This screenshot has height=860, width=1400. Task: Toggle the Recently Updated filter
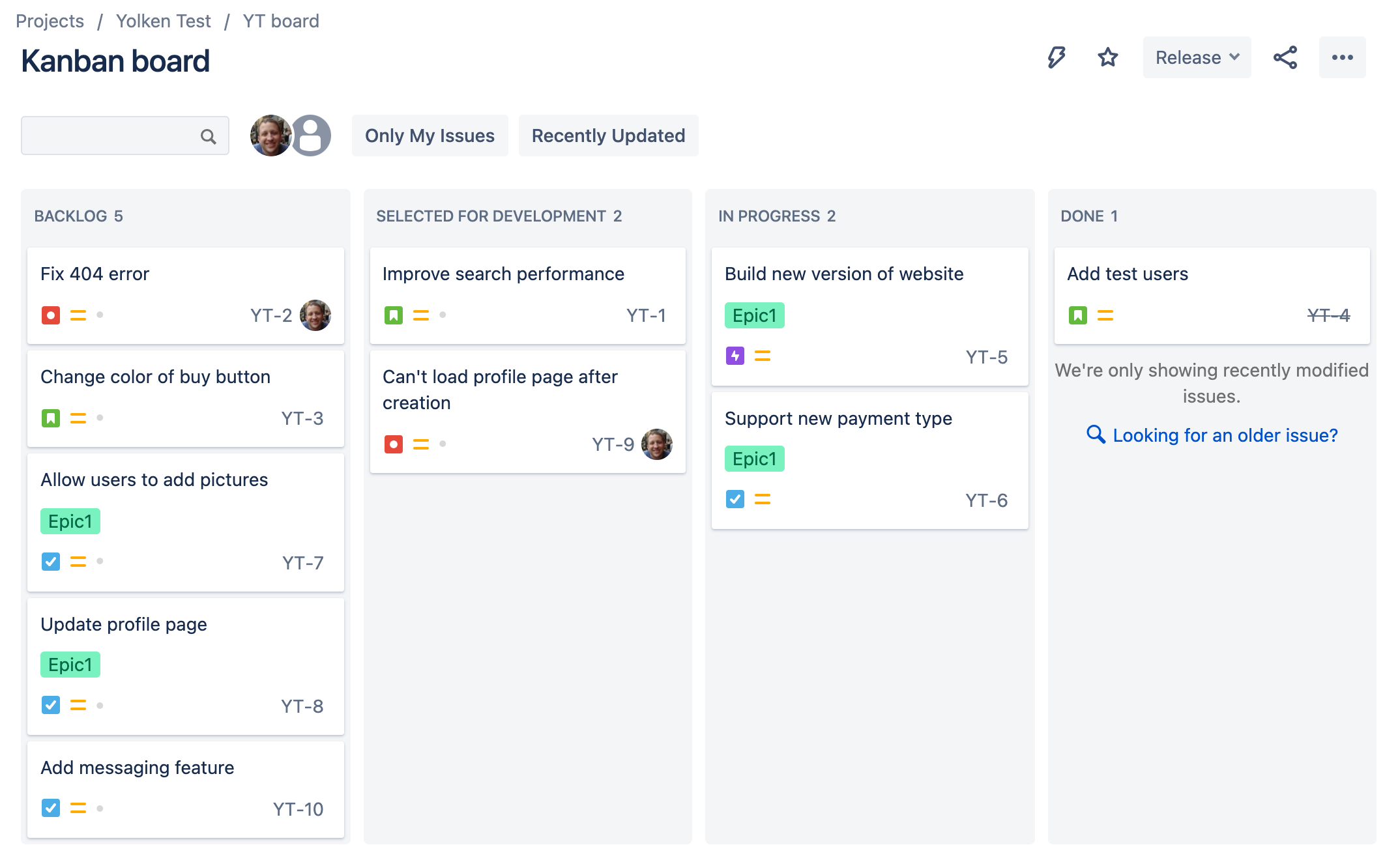coord(608,135)
